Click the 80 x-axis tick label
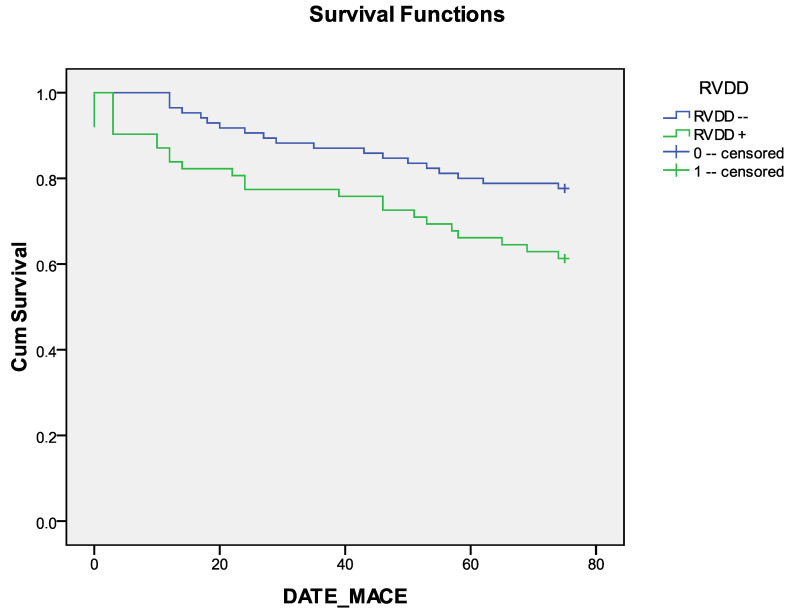This screenshot has height=614, width=791. point(596,564)
